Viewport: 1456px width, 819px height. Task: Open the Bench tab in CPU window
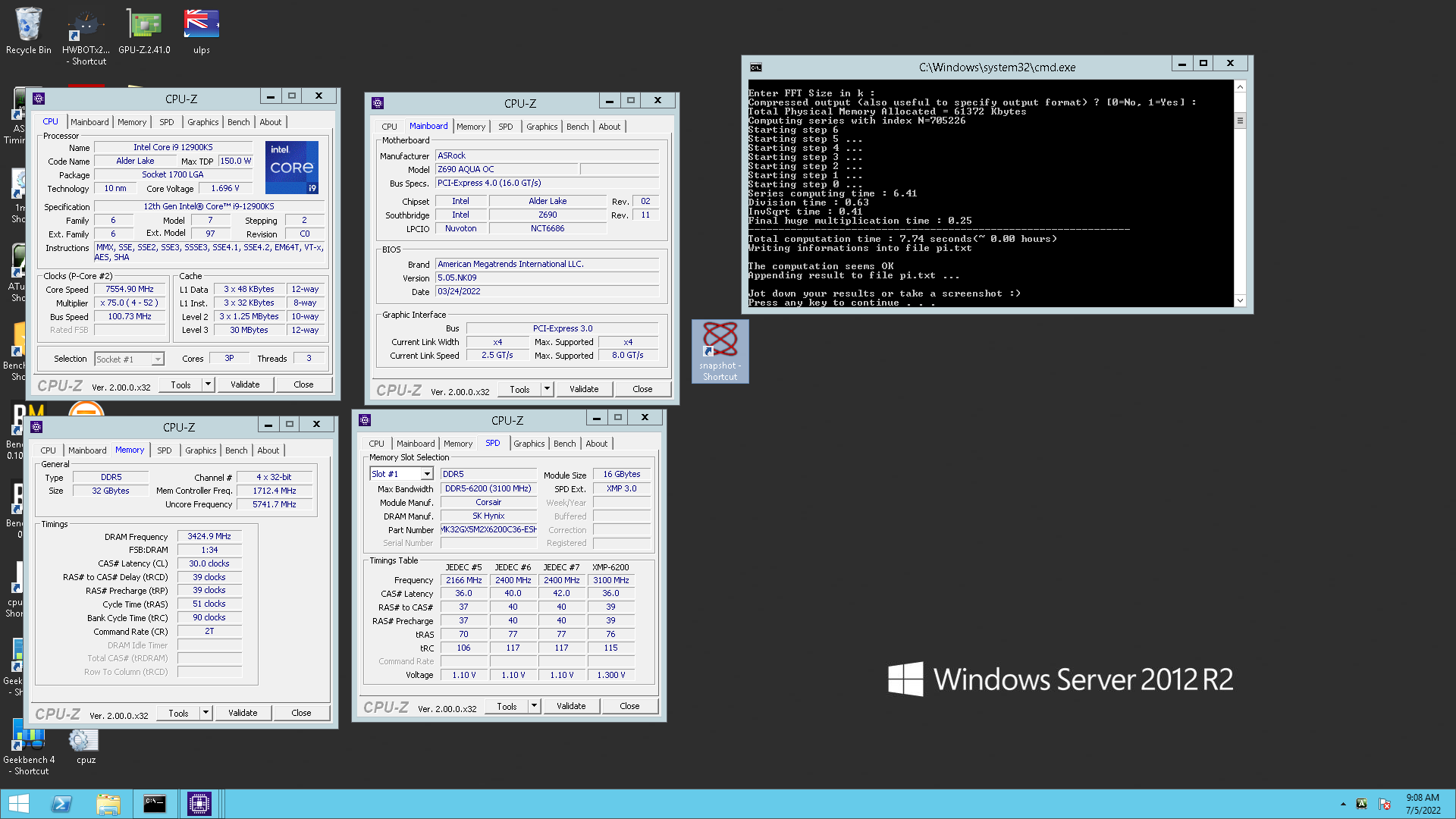click(x=239, y=122)
